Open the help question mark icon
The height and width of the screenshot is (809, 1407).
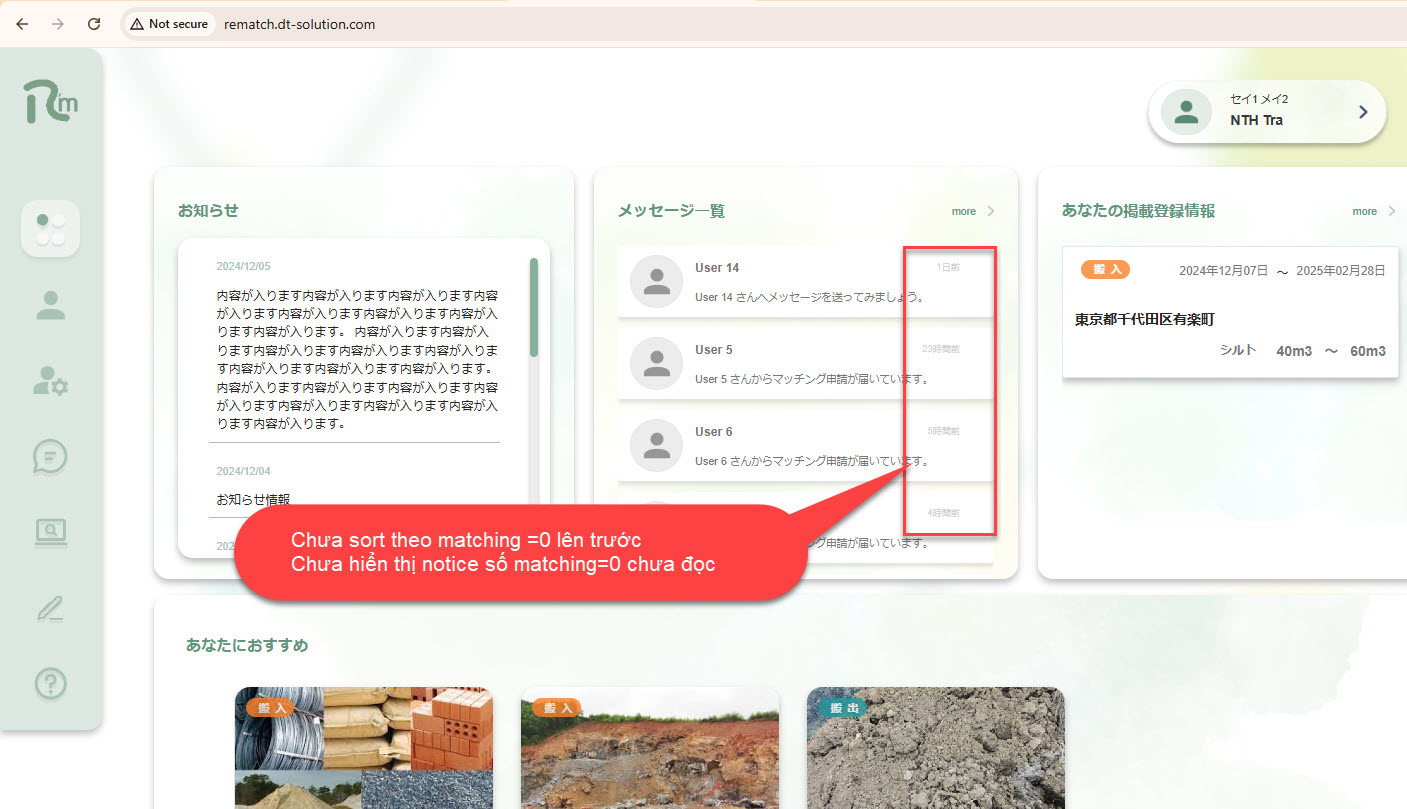[50, 684]
